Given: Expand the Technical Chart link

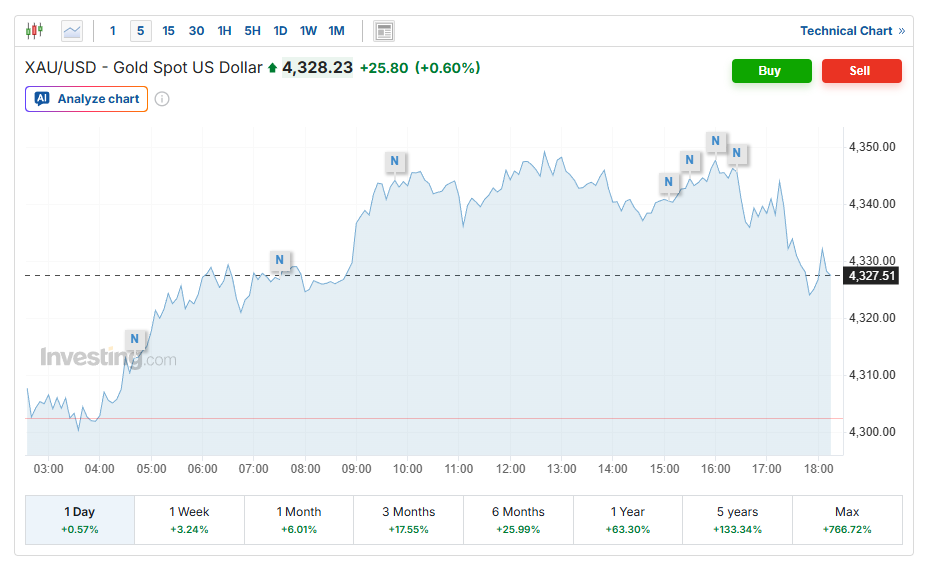Looking at the screenshot, I should [x=852, y=31].
